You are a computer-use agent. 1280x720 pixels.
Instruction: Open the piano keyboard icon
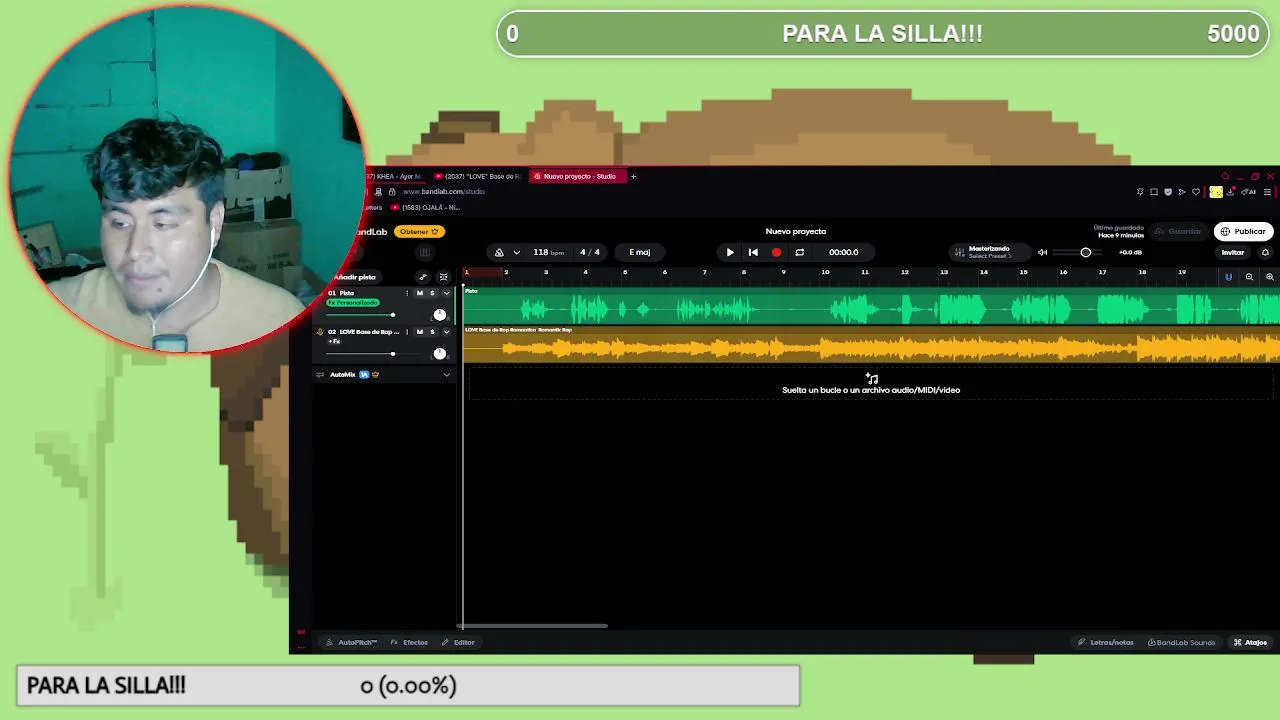pyautogui.click(x=425, y=252)
